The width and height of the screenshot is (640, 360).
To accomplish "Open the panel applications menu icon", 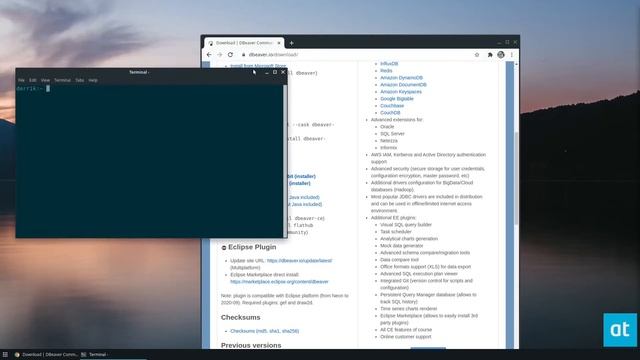I will 5,355.
